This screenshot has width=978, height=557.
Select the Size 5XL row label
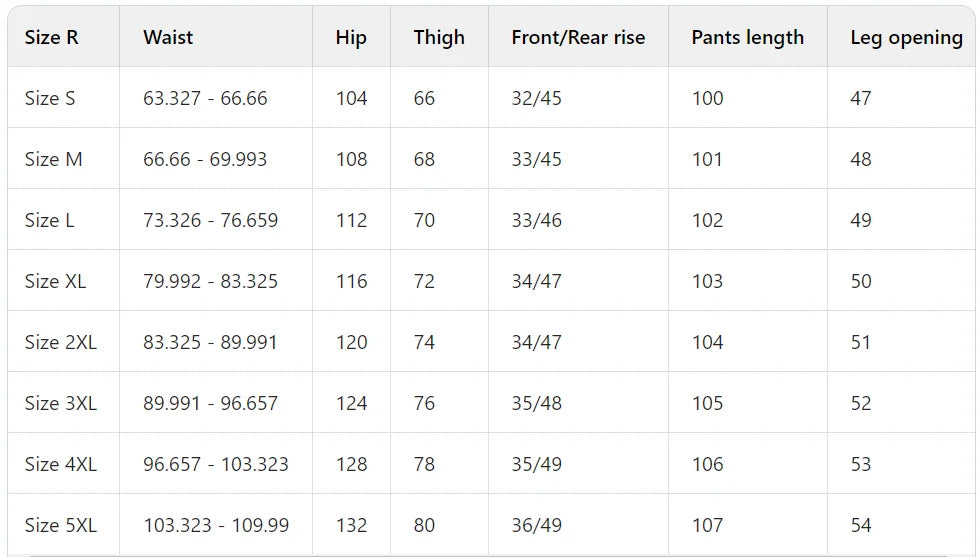(60, 525)
